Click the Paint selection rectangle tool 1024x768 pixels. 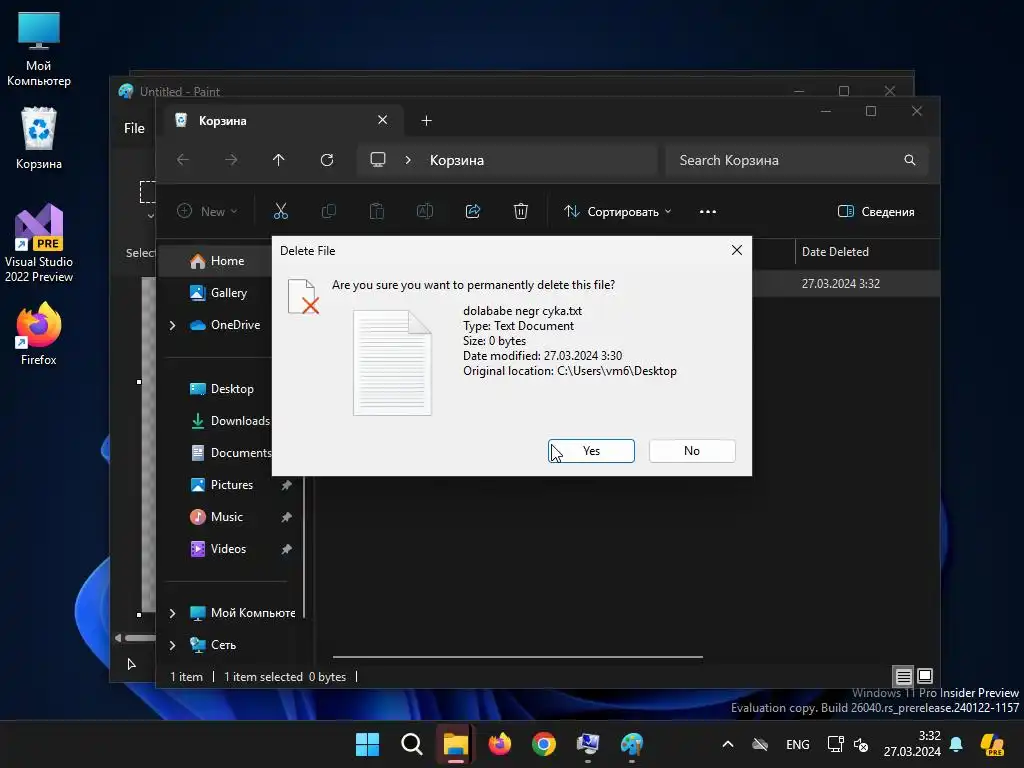click(x=147, y=192)
